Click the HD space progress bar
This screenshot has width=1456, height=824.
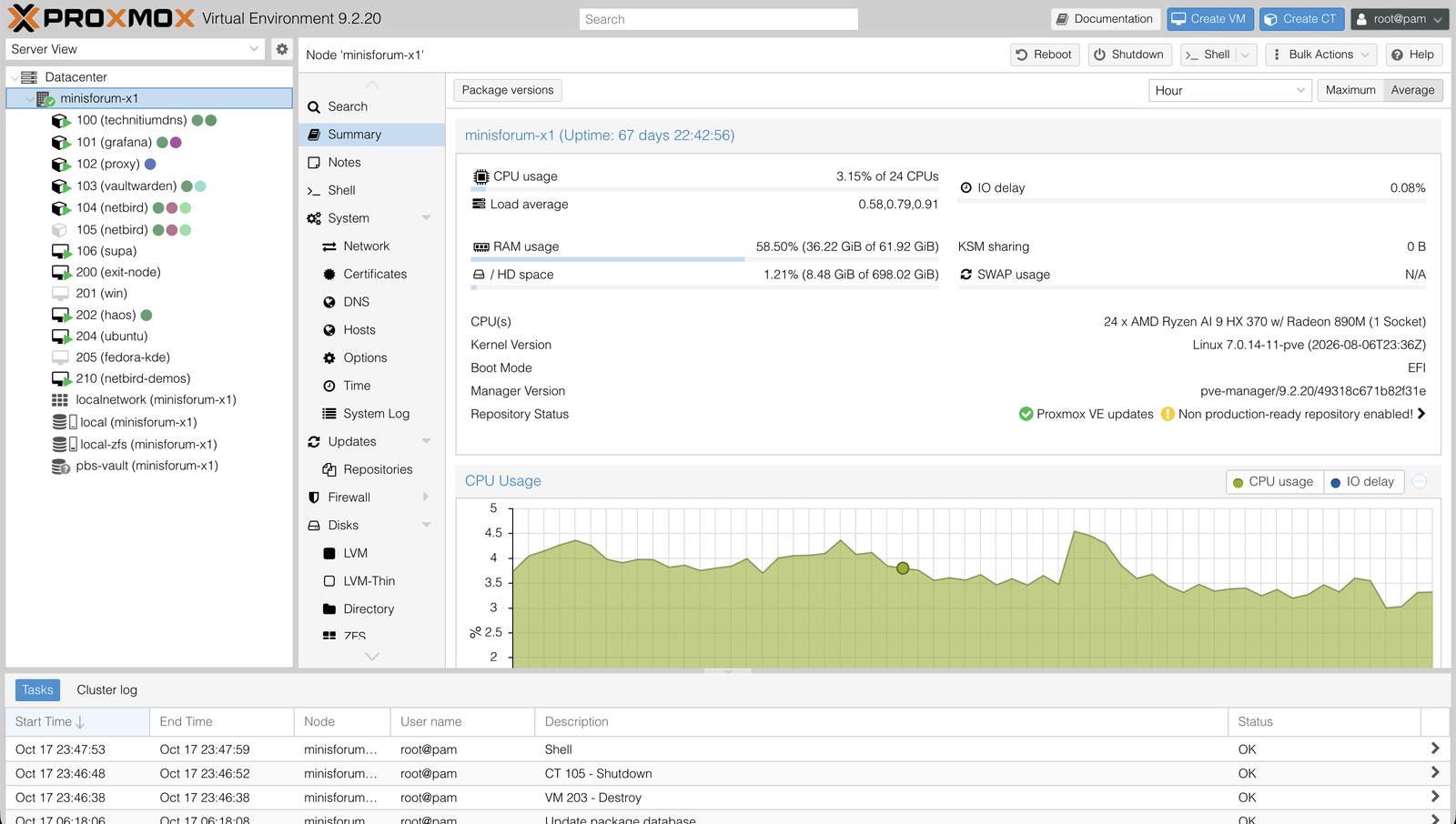pos(704,287)
